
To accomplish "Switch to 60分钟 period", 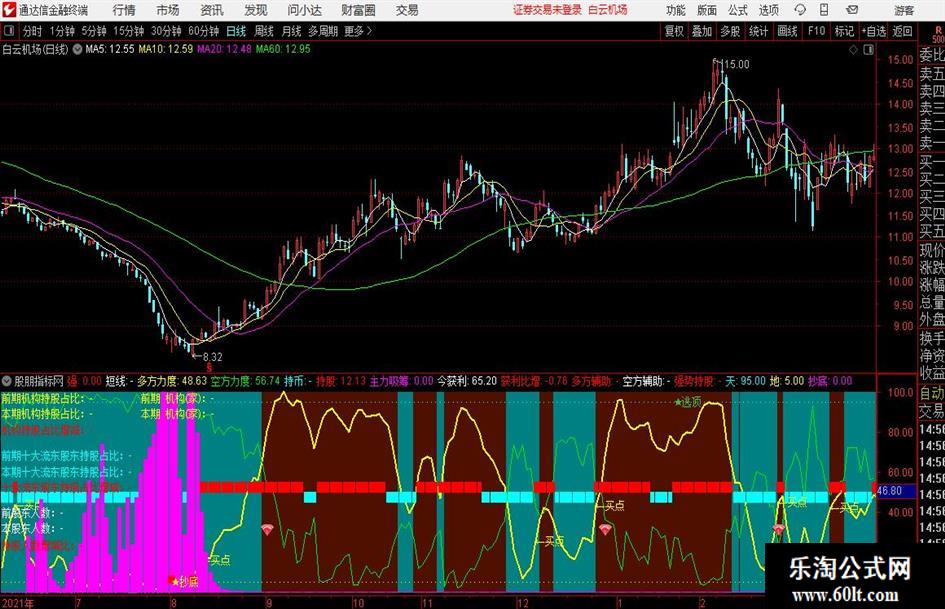I will click(204, 31).
